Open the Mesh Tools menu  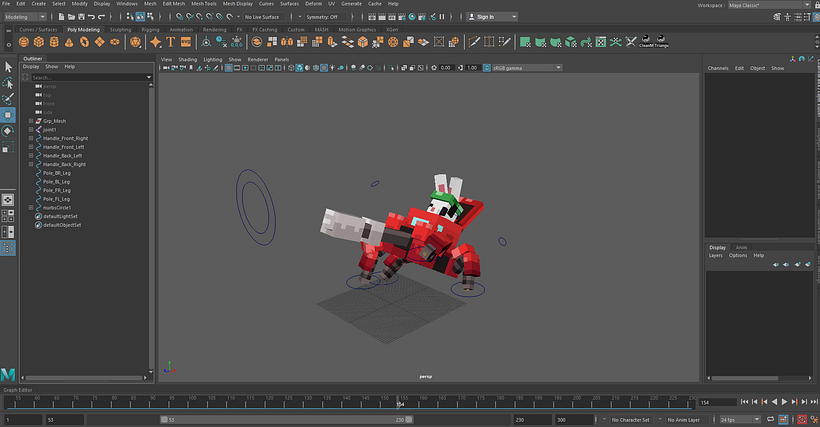(203, 4)
